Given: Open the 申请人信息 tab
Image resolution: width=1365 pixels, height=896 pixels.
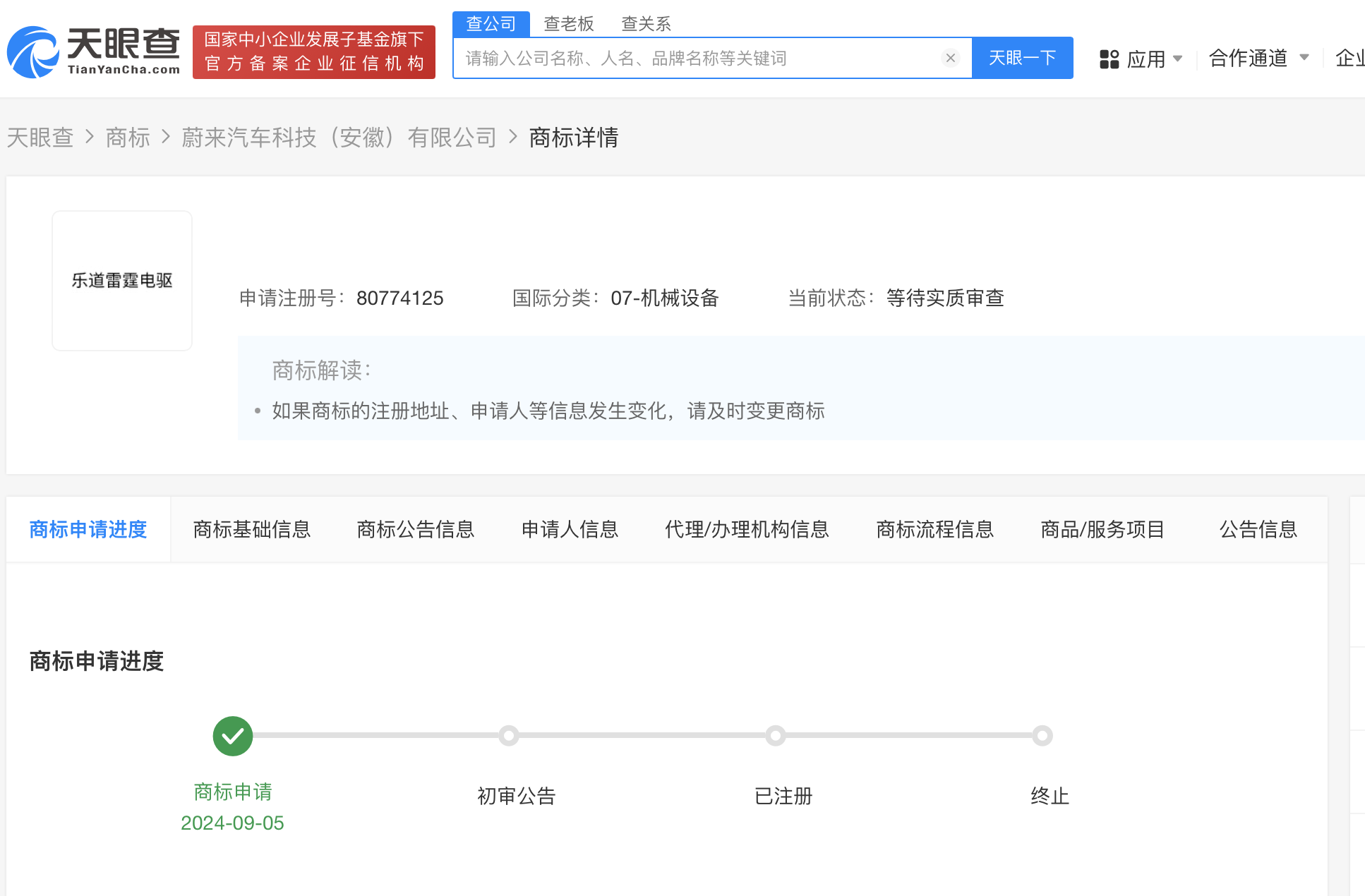Looking at the screenshot, I should tap(569, 529).
